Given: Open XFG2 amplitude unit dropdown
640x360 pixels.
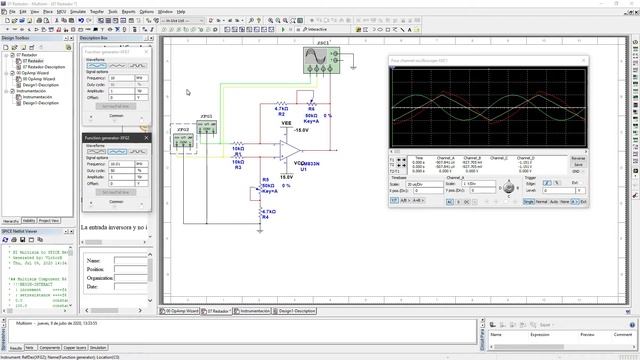Looking at the screenshot, I should click(142, 177).
